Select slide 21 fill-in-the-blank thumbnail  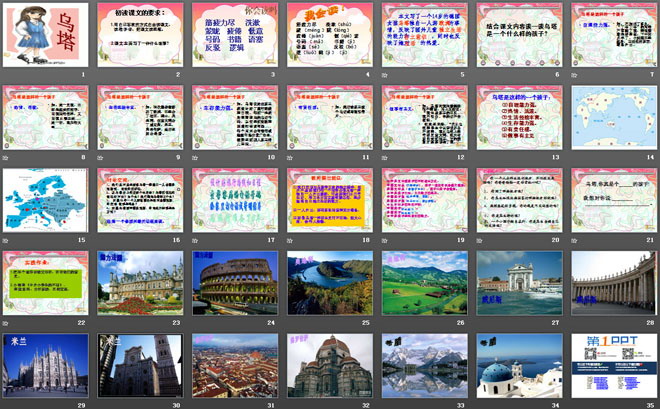click(615, 200)
